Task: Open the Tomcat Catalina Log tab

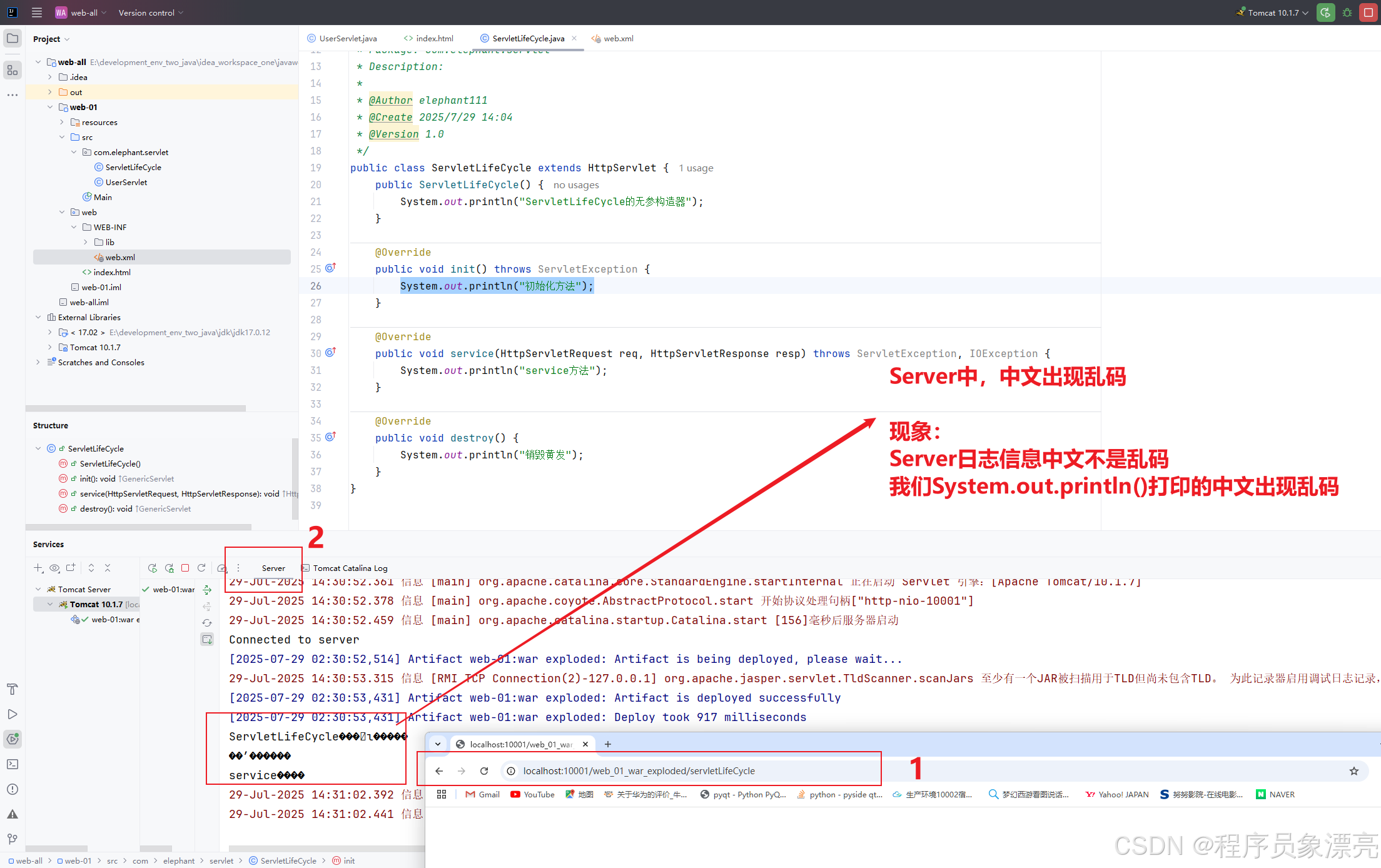Action: [x=350, y=568]
